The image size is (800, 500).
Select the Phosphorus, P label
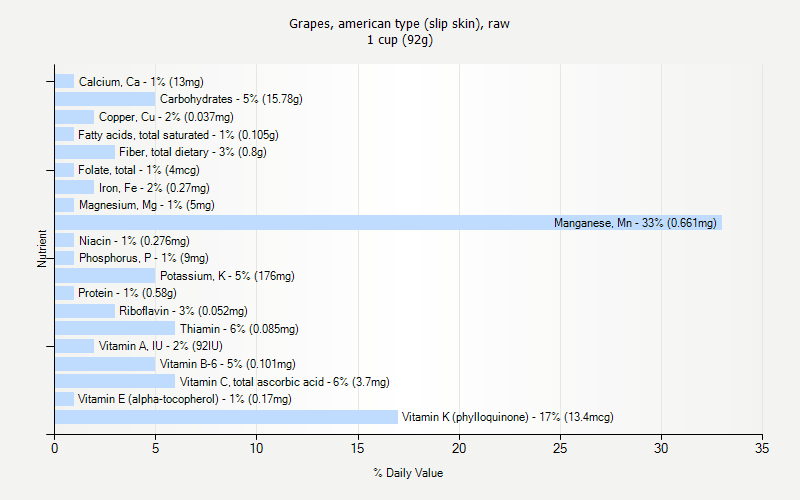pyautogui.click(x=144, y=258)
